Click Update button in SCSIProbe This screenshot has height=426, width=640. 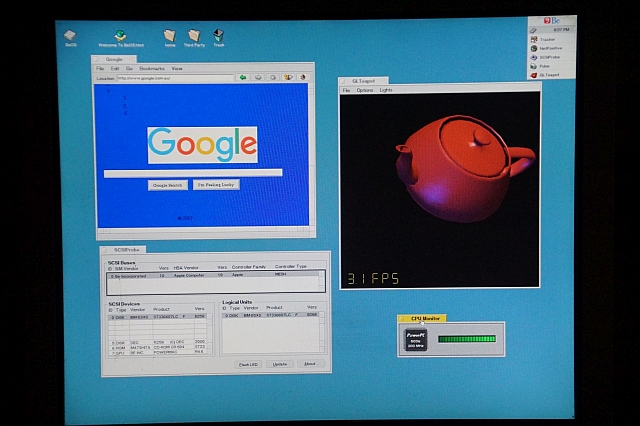click(x=280, y=364)
